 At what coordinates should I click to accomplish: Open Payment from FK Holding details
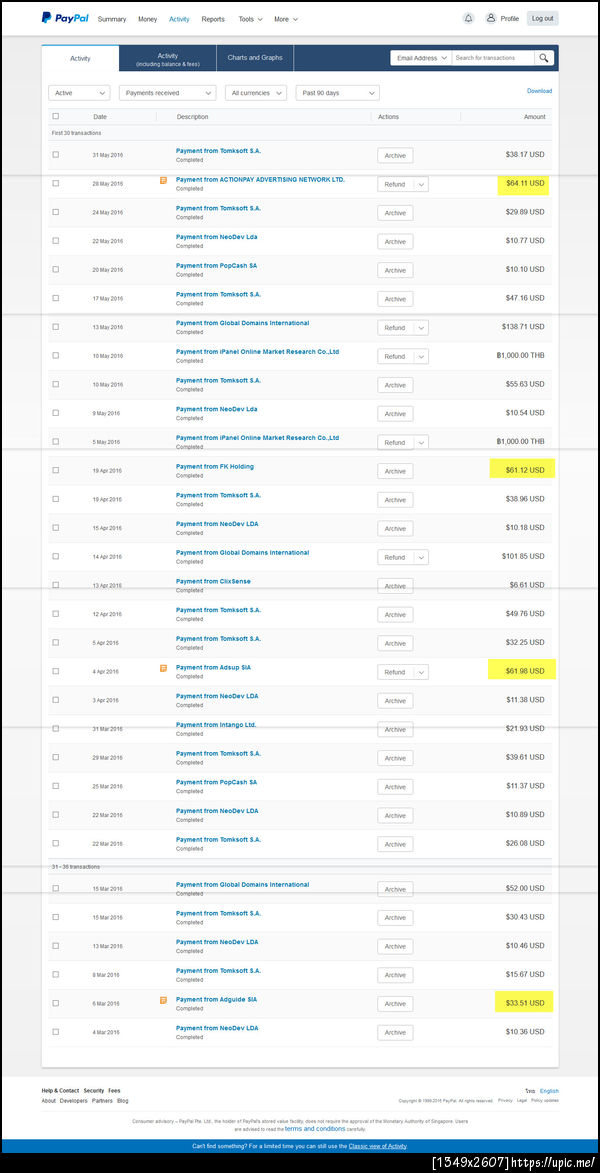click(215, 467)
